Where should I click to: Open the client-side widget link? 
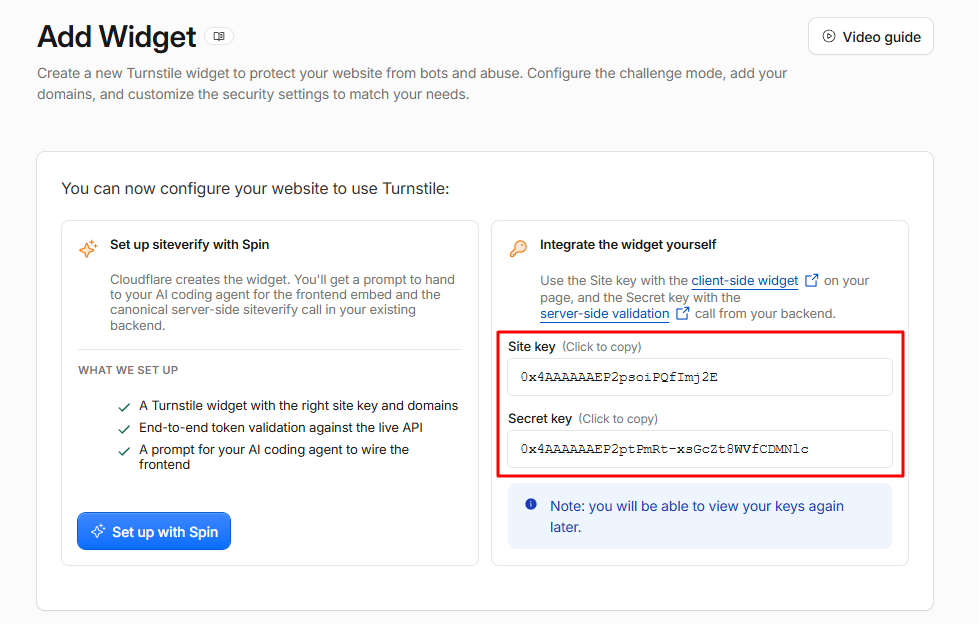tap(744, 280)
